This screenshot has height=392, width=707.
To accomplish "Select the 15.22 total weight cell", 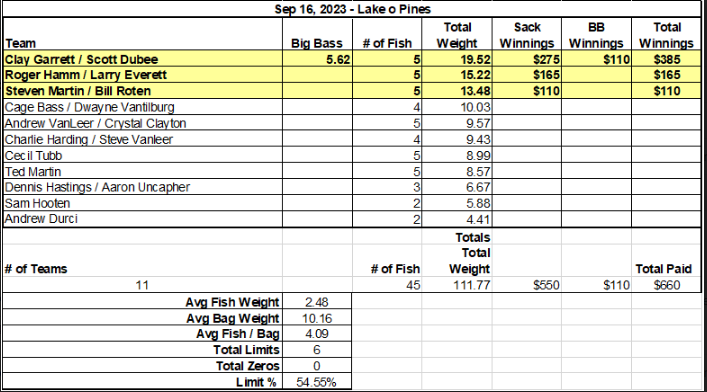I will click(x=457, y=75).
